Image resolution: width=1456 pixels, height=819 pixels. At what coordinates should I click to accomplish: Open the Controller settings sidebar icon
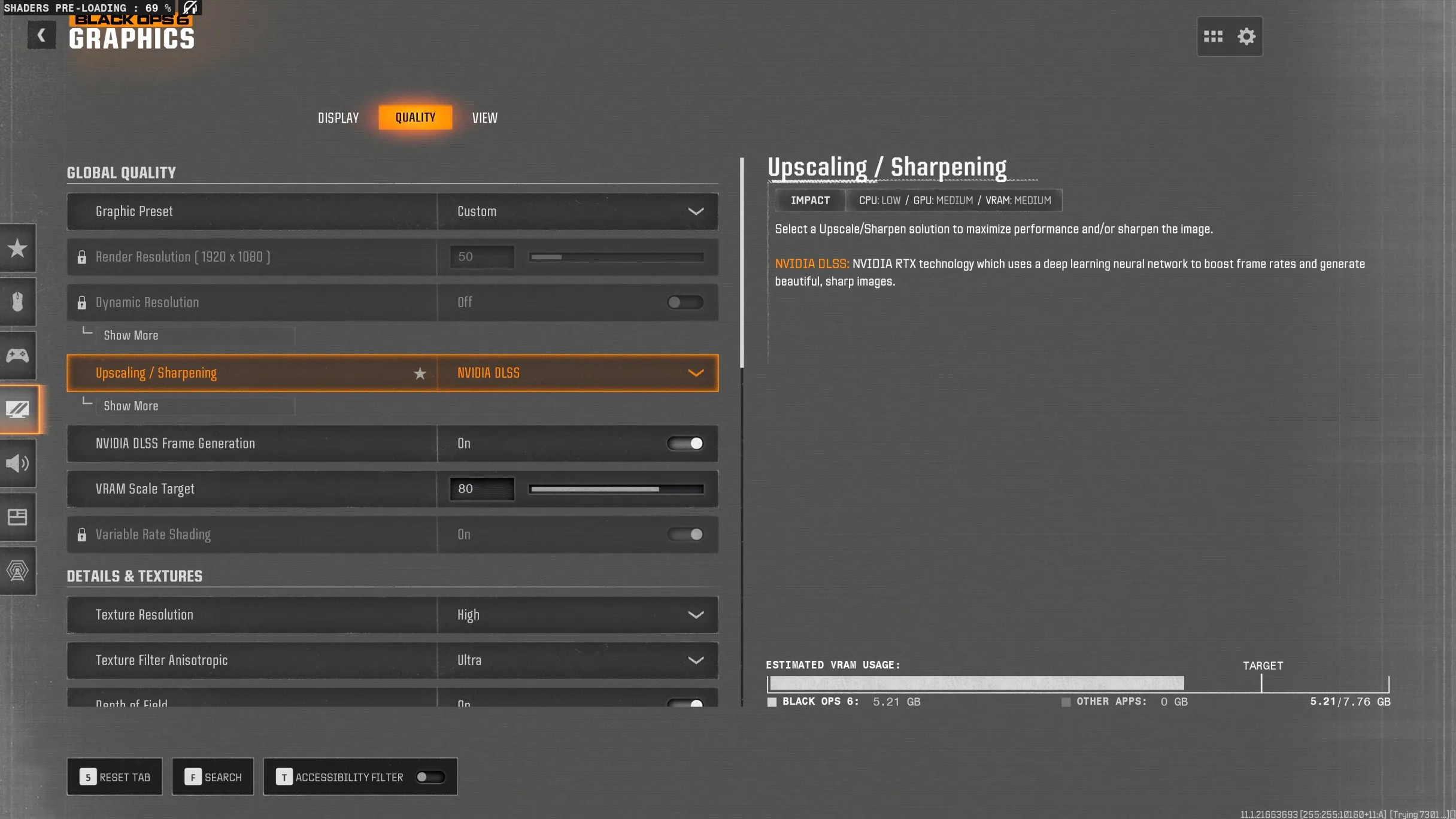pyautogui.click(x=17, y=356)
